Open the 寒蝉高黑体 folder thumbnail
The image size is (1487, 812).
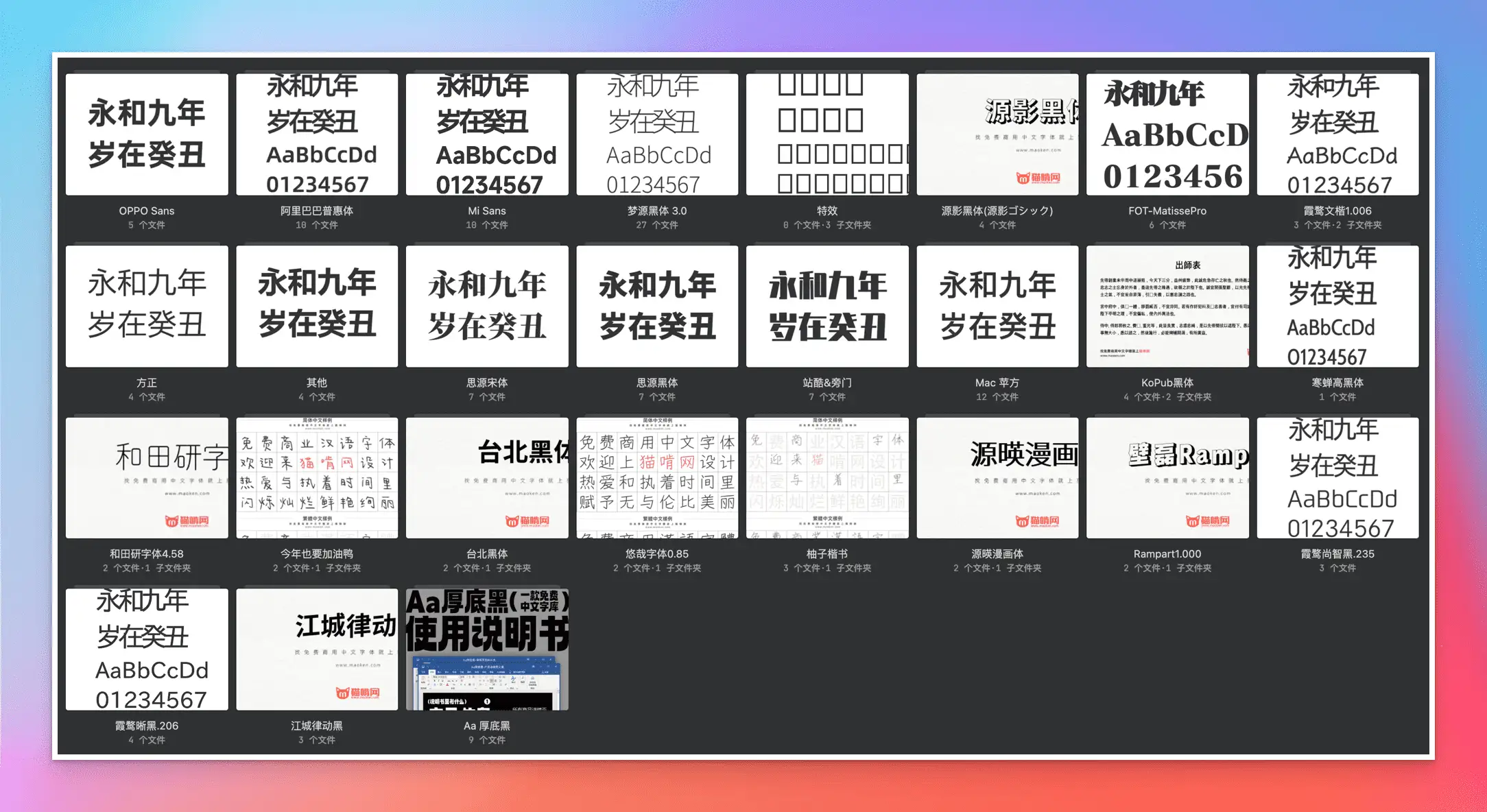pos(1337,306)
